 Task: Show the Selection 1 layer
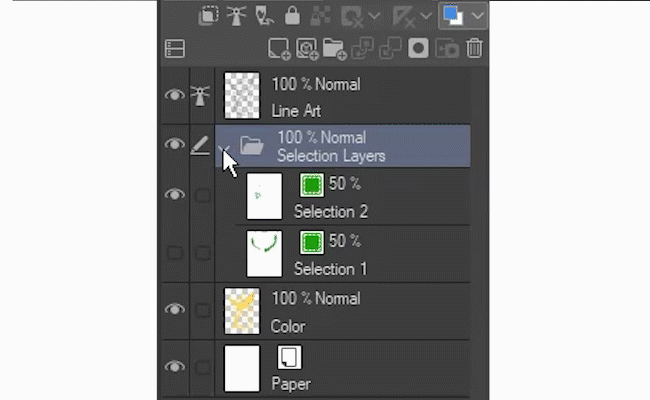coord(175,253)
